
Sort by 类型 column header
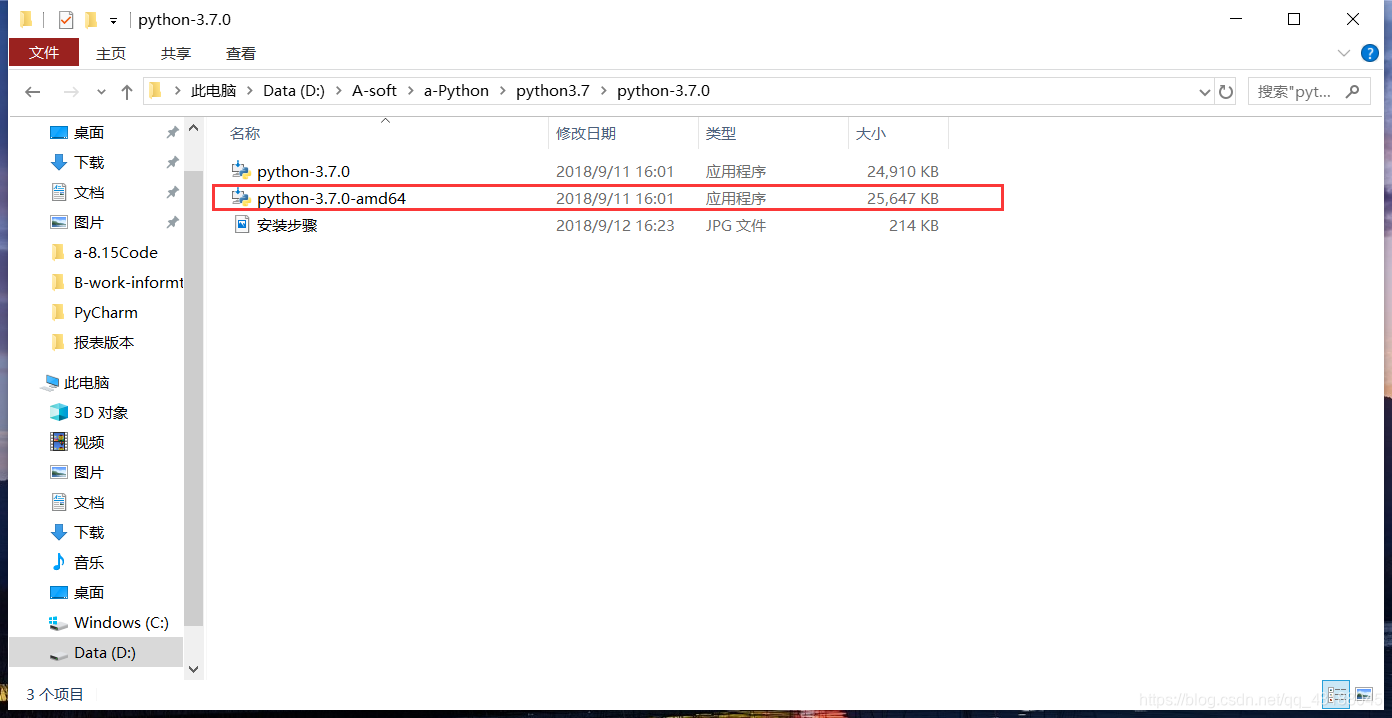tap(720, 133)
